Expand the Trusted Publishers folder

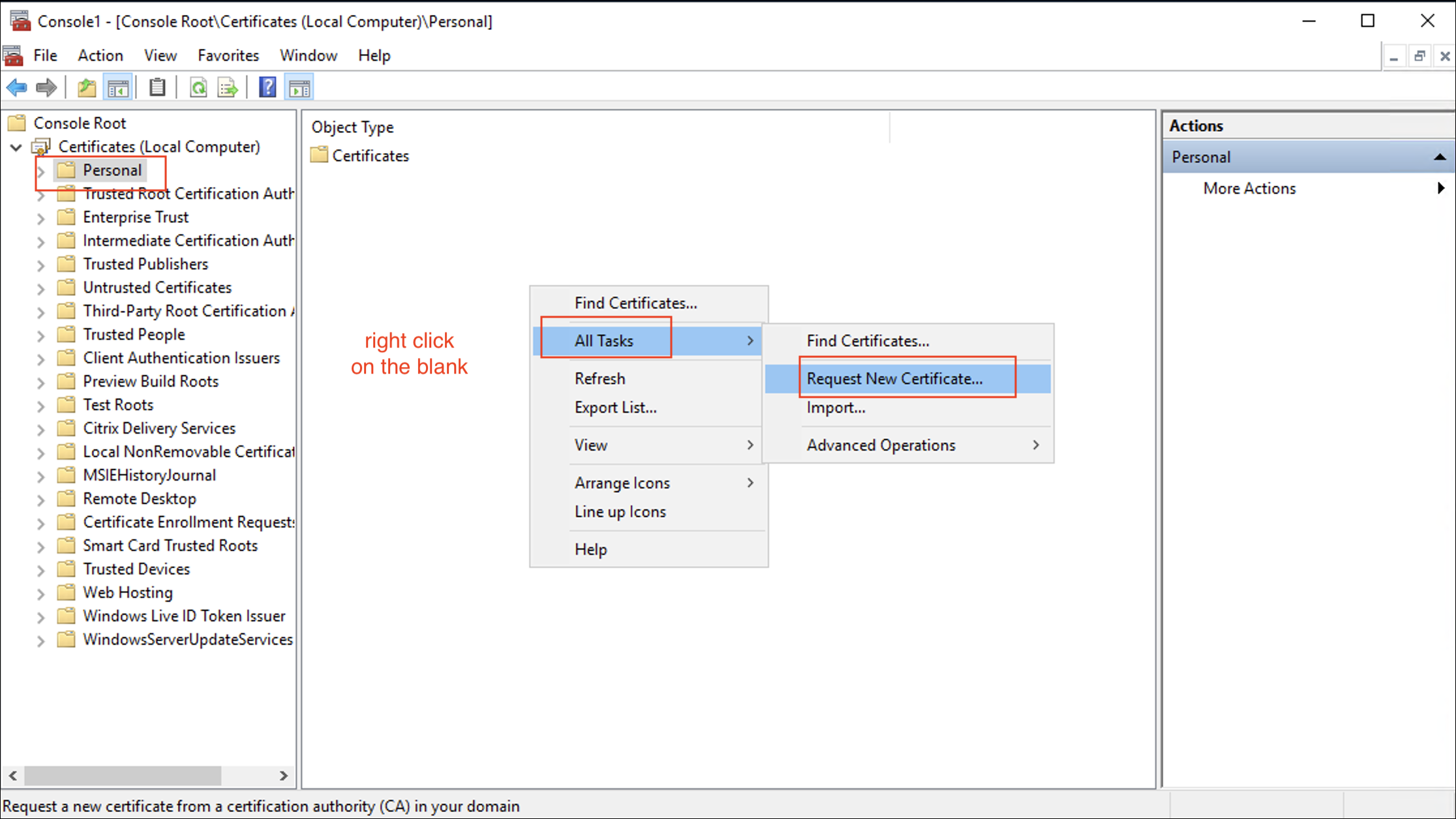coord(40,265)
